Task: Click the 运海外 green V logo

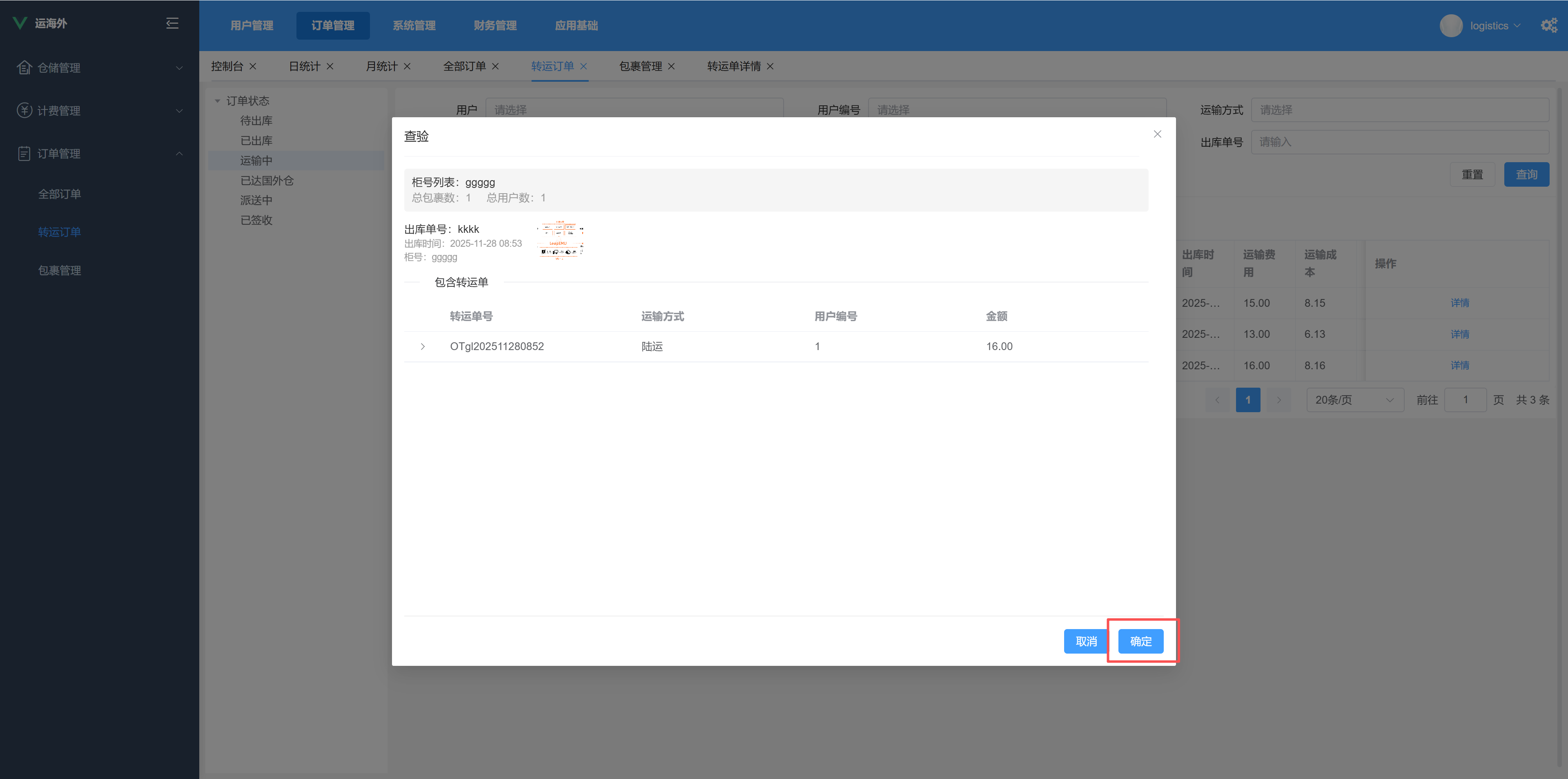Action: 20,23
